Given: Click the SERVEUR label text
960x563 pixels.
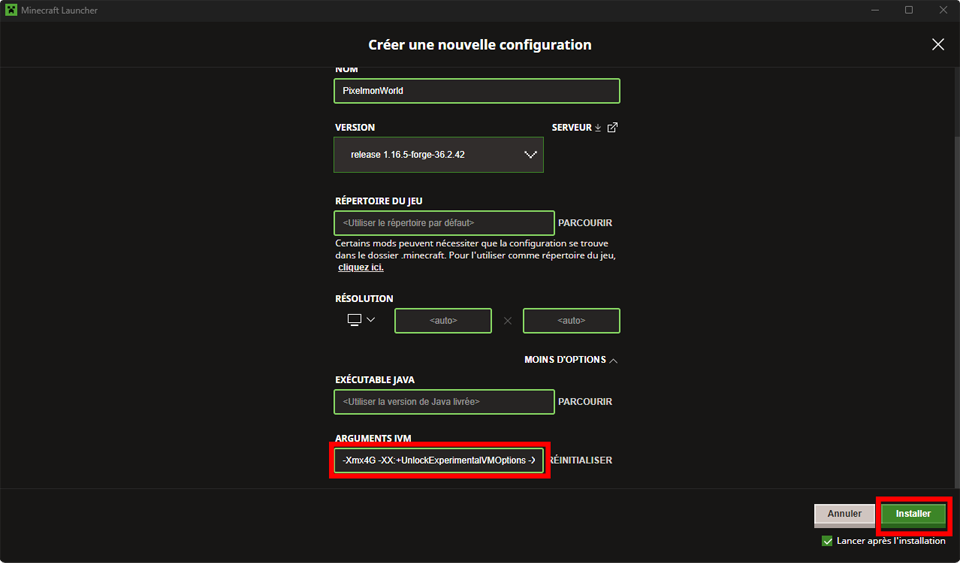Looking at the screenshot, I should coord(572,127).
